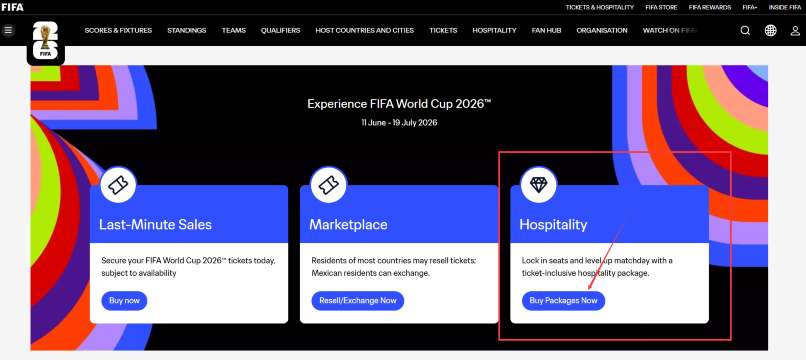Open the search magnifier icon

click(x=745, y=30)
